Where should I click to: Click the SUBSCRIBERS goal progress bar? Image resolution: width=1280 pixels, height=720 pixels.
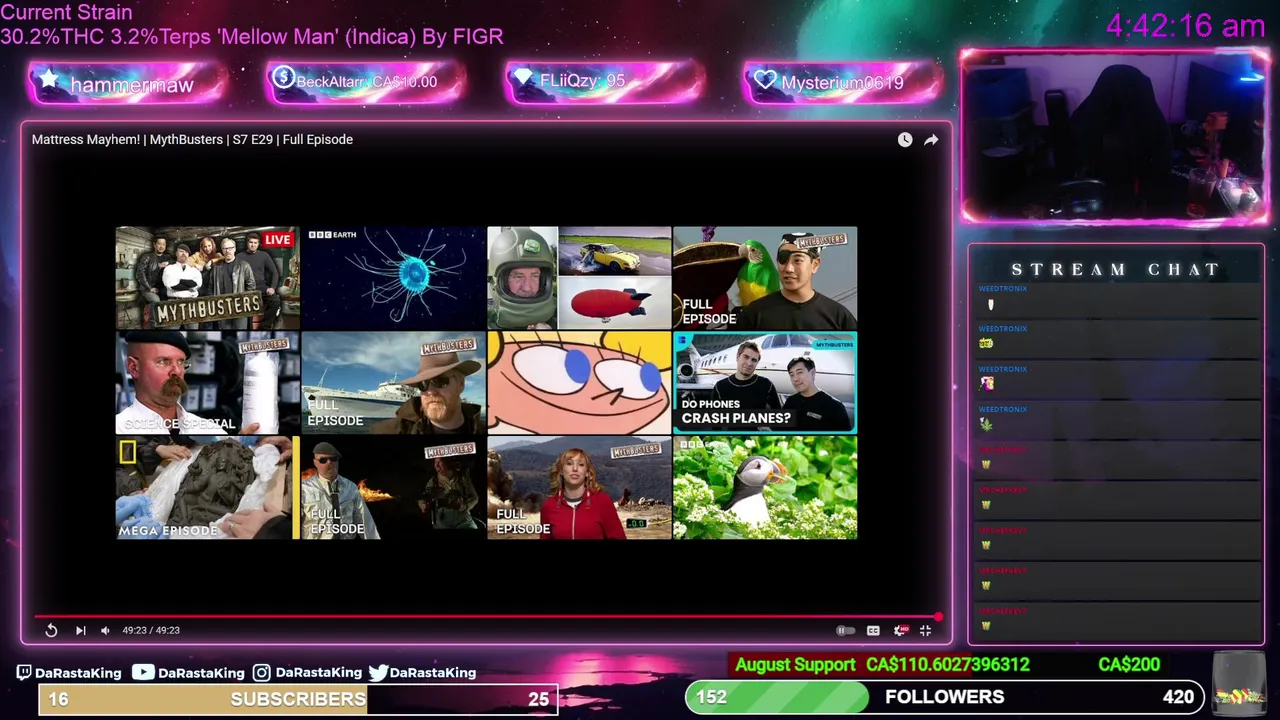pyautogui.click(x=298, y=699)
